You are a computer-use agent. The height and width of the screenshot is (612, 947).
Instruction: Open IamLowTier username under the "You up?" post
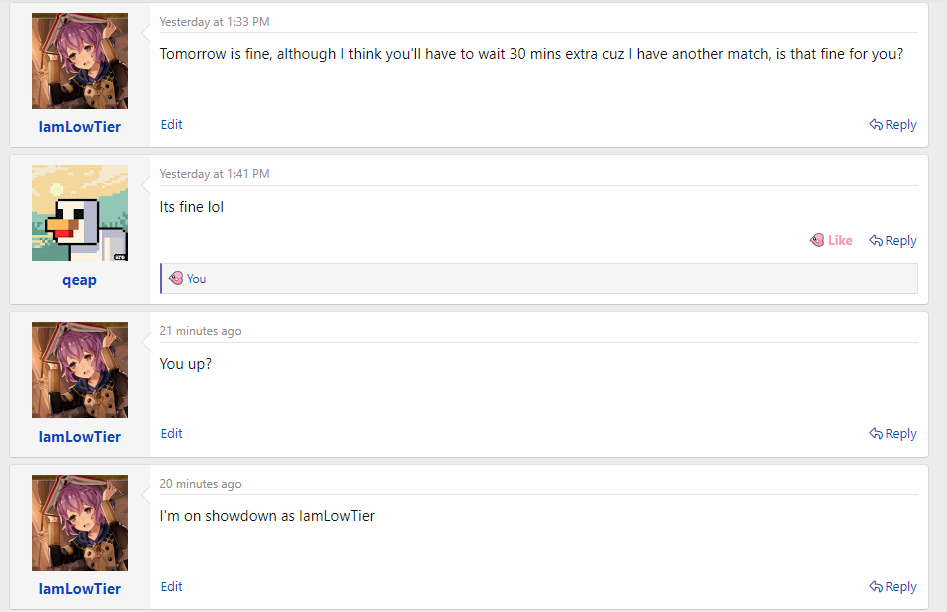[x=80, y=437]
